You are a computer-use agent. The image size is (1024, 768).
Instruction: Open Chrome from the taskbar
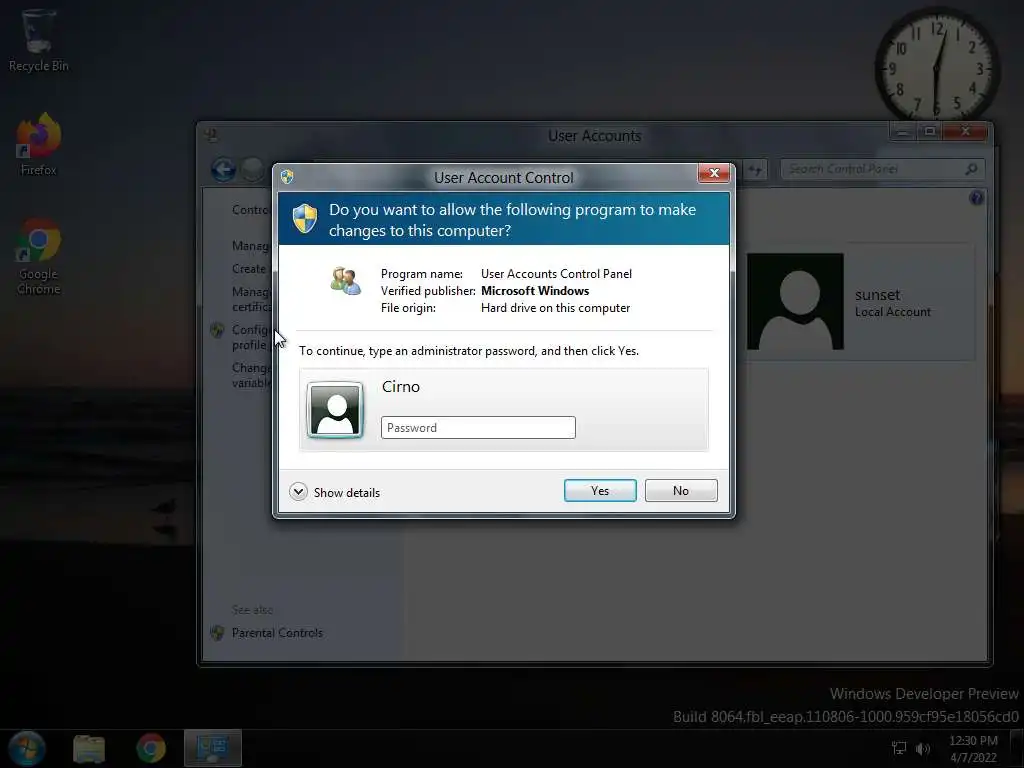click(x=151, y=748)
